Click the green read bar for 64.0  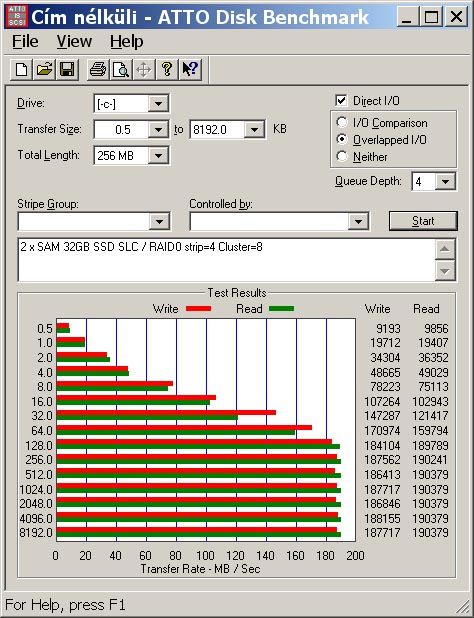(176, 432)
